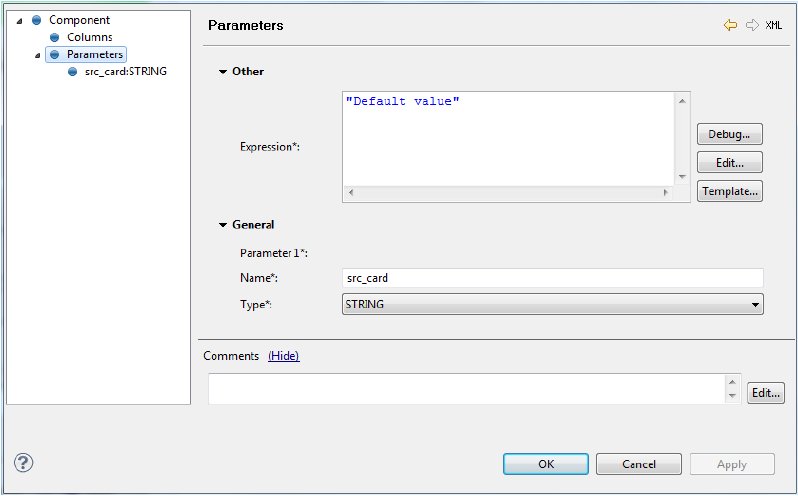798x496 pixels.
Task: Hide the Comments section
Action: (x=283, y=356)
